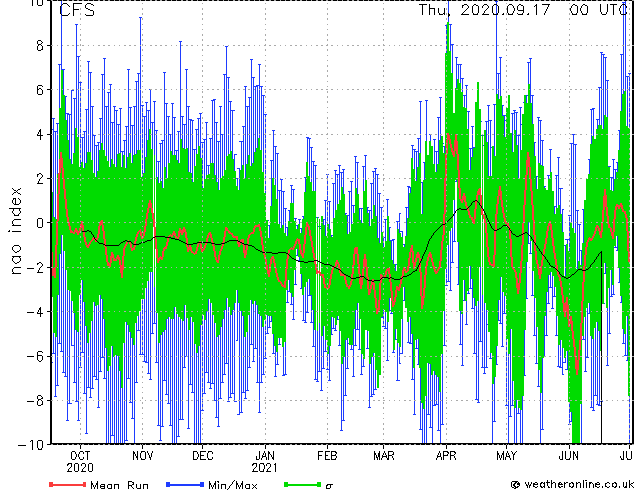The height and width of the screenshot is (490, 634).
Task: Click the red Mean Run legend line
Action: tap(67, 484)
